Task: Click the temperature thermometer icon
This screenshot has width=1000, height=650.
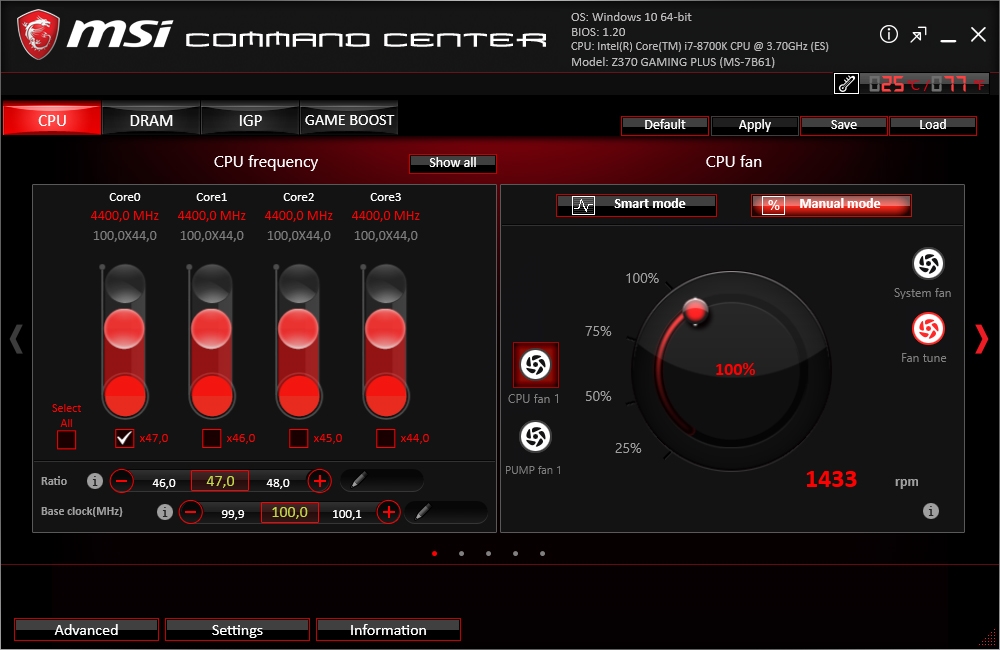Action: click(x=846, y=85)
